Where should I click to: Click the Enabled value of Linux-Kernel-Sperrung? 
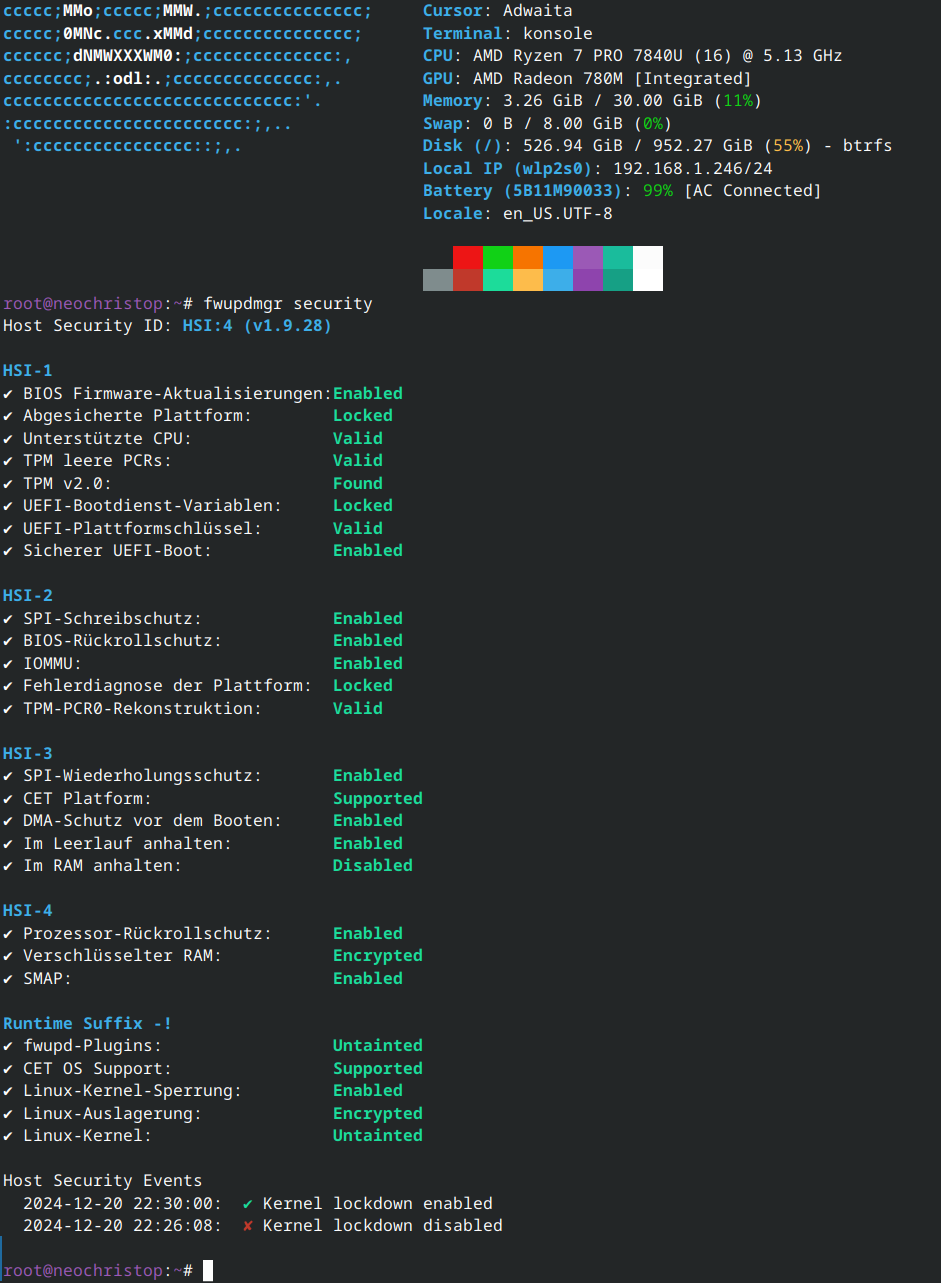point(367,1090)
